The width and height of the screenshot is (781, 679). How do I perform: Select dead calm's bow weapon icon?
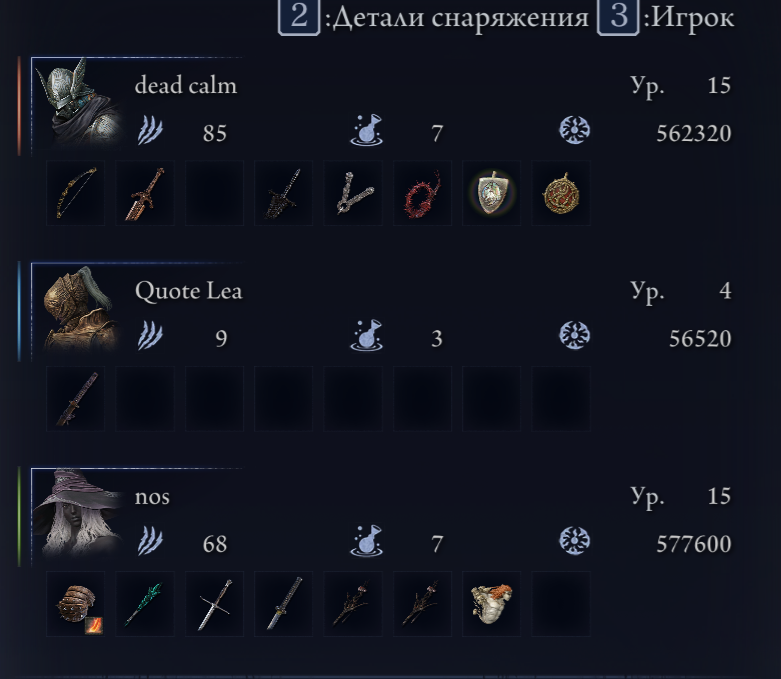(x=76, y=193)
